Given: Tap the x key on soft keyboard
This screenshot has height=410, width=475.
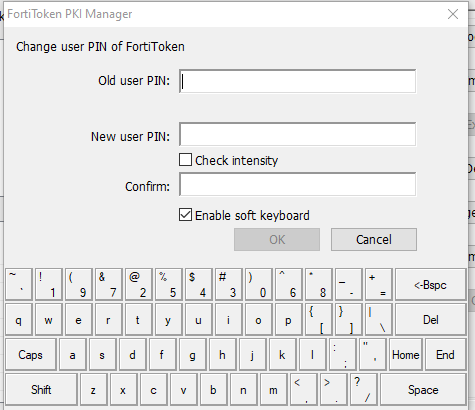Looking at the screenshot, I should click(124, 389).
